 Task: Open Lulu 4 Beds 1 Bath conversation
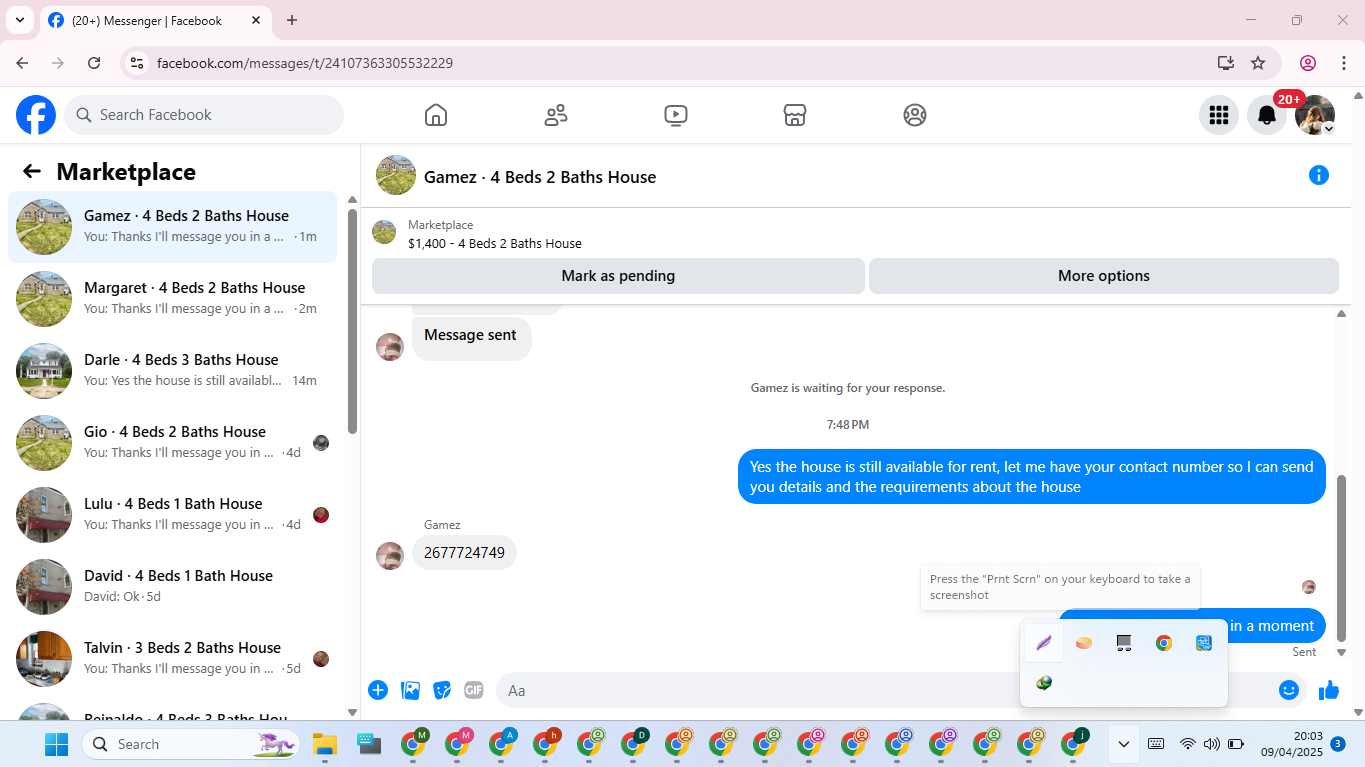[x=173, y=515]
